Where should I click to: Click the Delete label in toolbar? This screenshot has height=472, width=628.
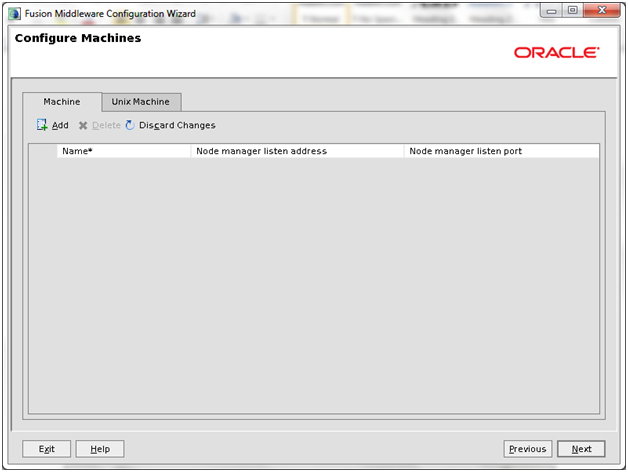[106, 125]
